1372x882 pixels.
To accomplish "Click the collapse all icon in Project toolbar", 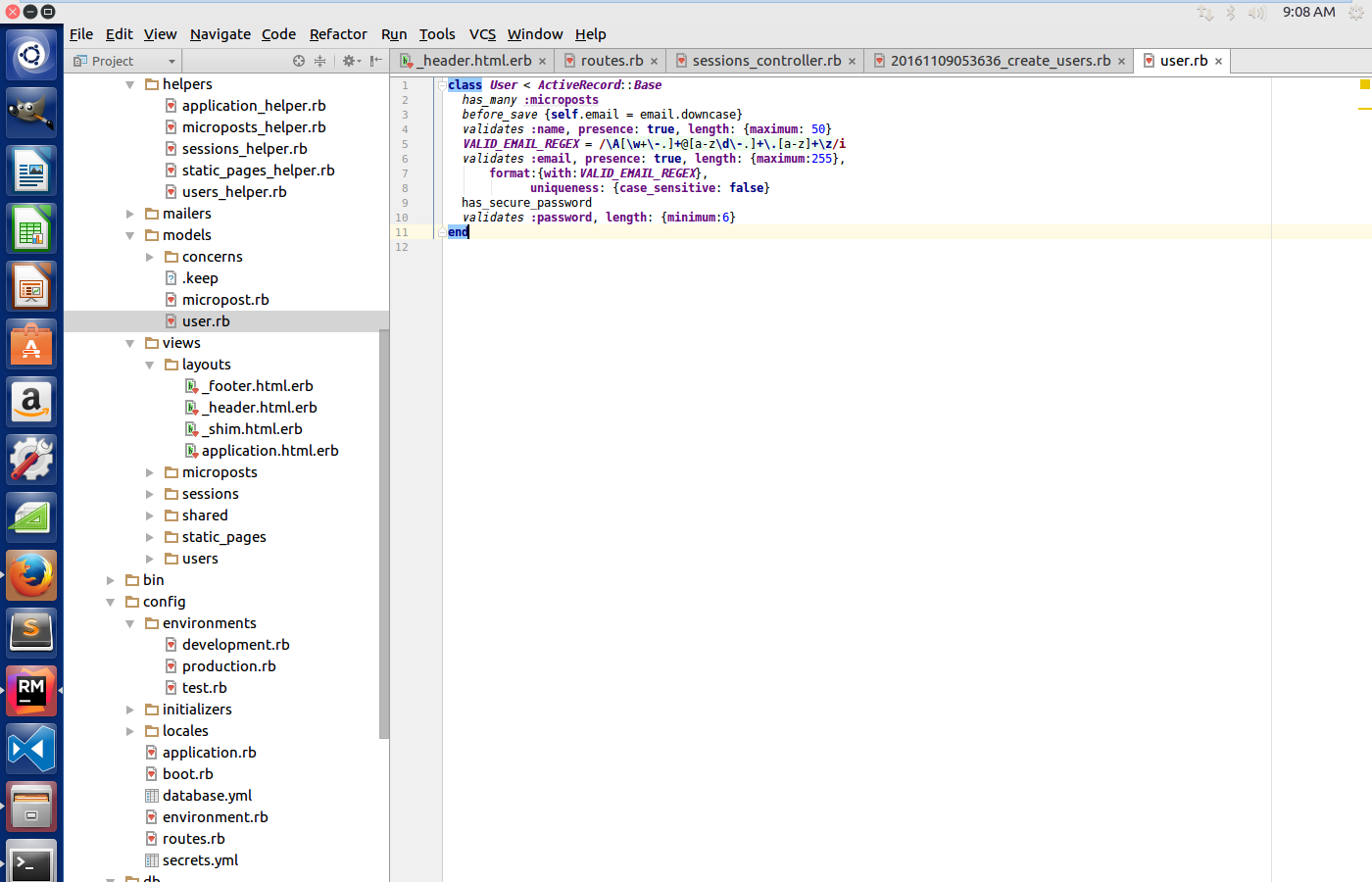I will pos(319,61).
